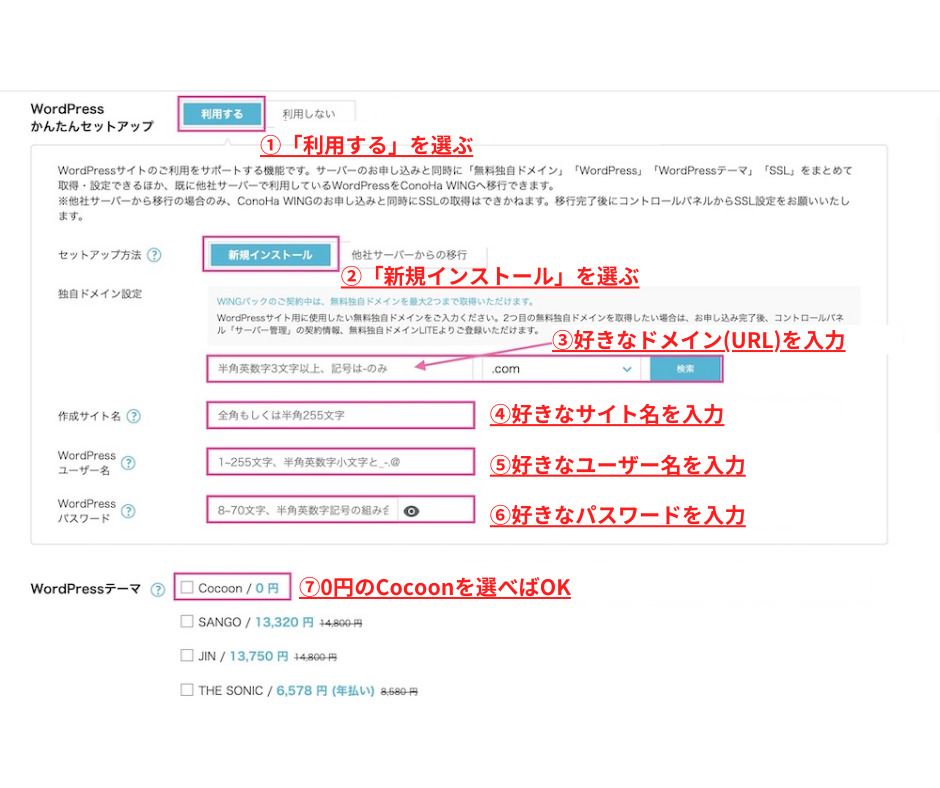
Task: Toggle password visibility eye icon
Action: click(411, 511)
